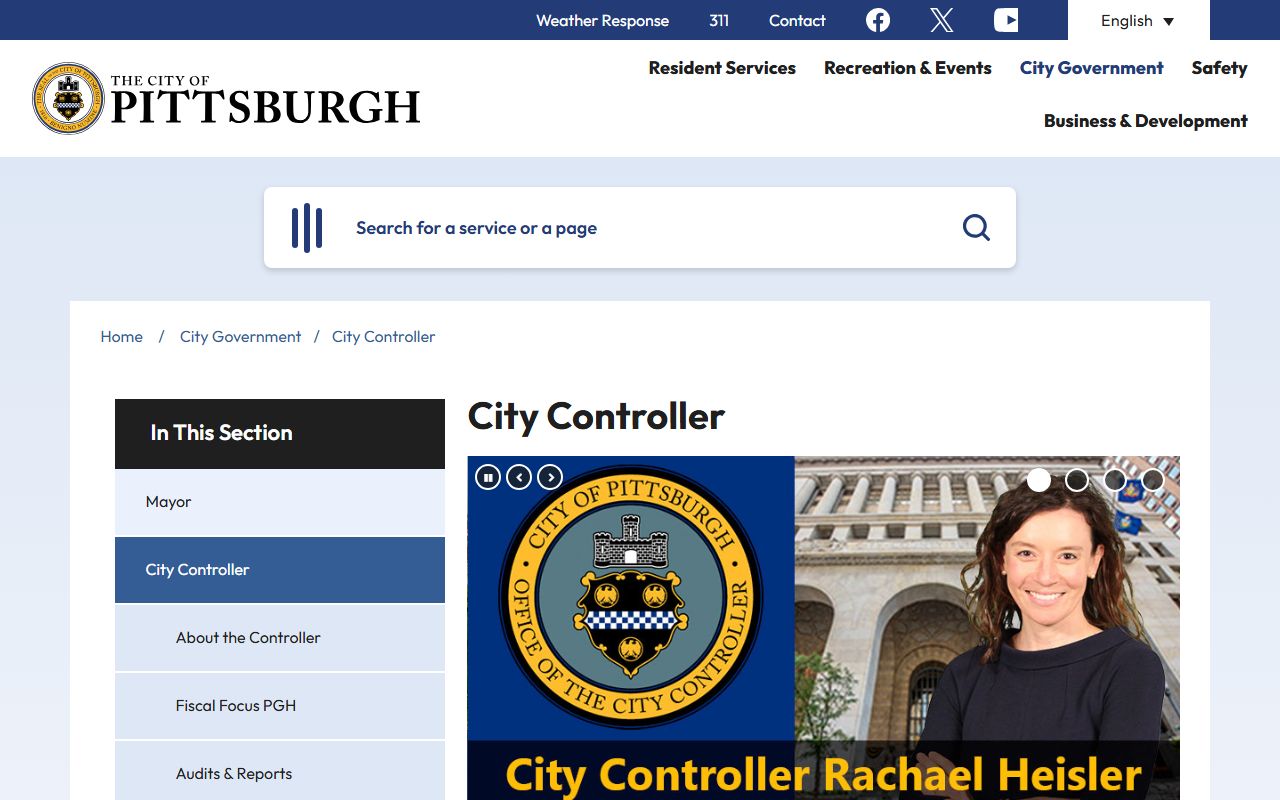Go to previous carousel slide
This screenshot has height=800, width=1280.
[519, 477]
